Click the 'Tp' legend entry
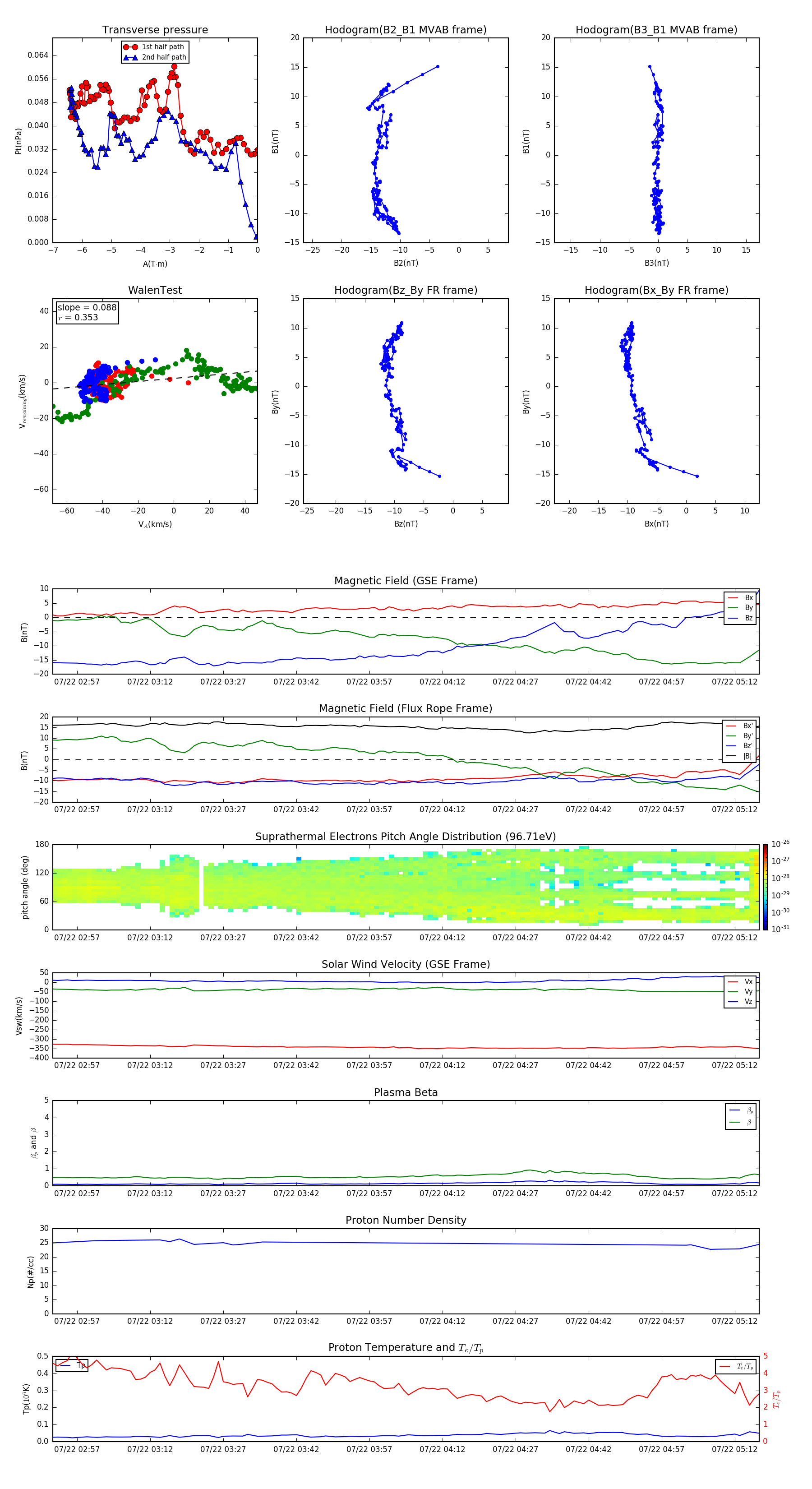Image resolution: width=812 pixels, height=1489 pixels. pyautogui.click(x=72, y=1365)
